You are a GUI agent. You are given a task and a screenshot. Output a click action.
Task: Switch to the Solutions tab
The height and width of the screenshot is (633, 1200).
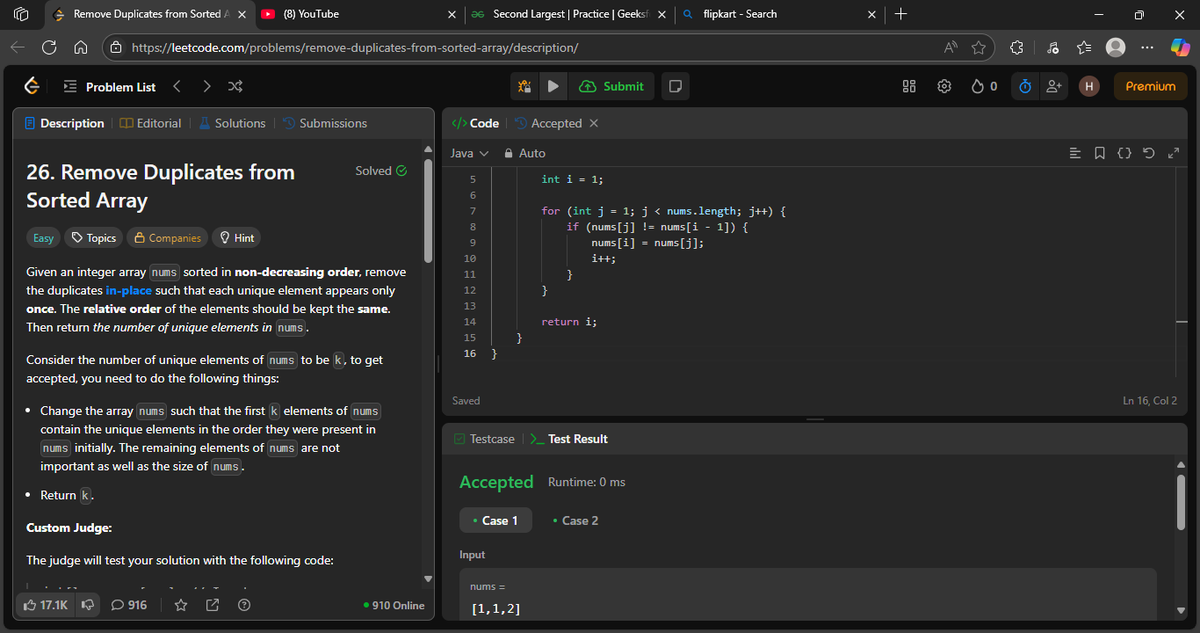[x=232, y=123]
